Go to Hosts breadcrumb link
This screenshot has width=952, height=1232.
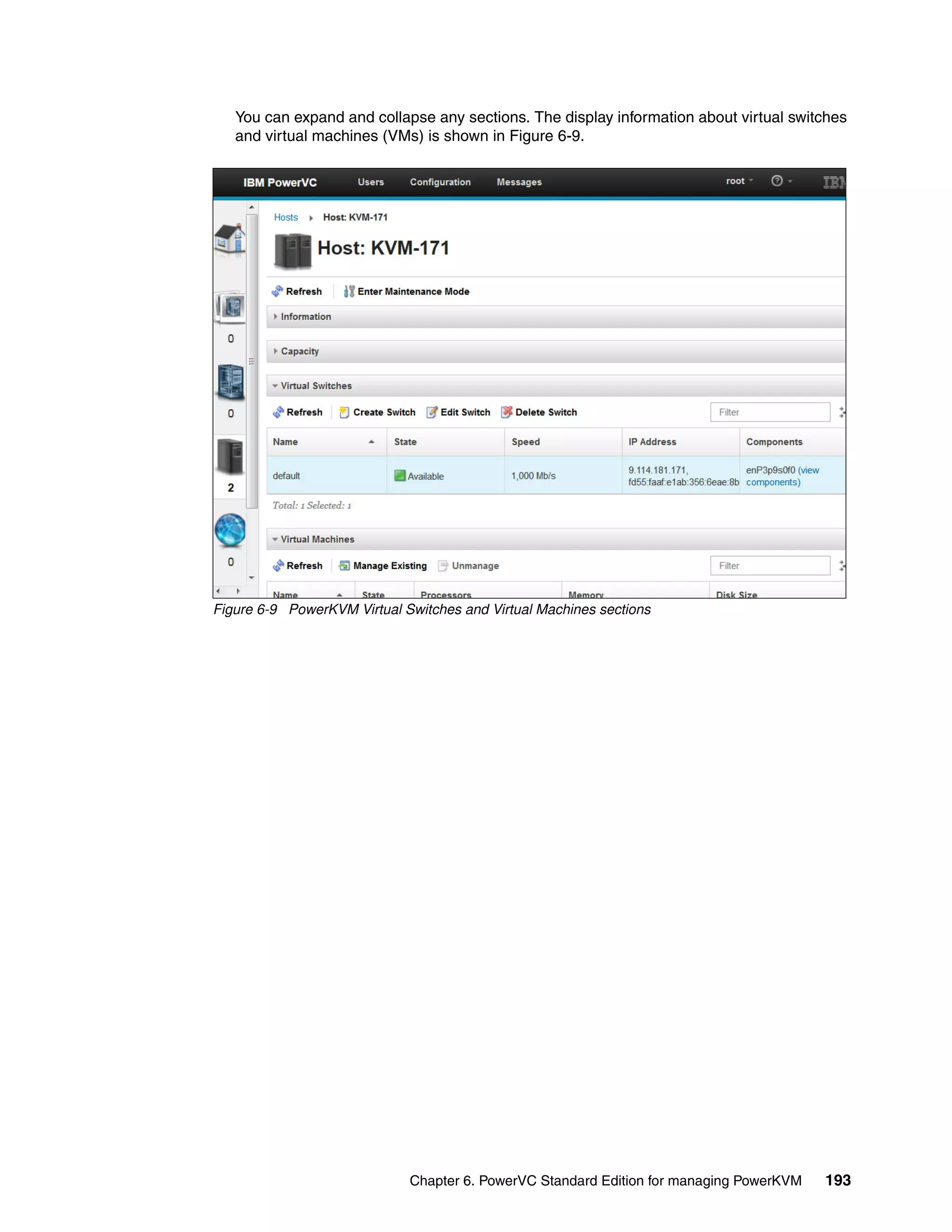[286, 218]
